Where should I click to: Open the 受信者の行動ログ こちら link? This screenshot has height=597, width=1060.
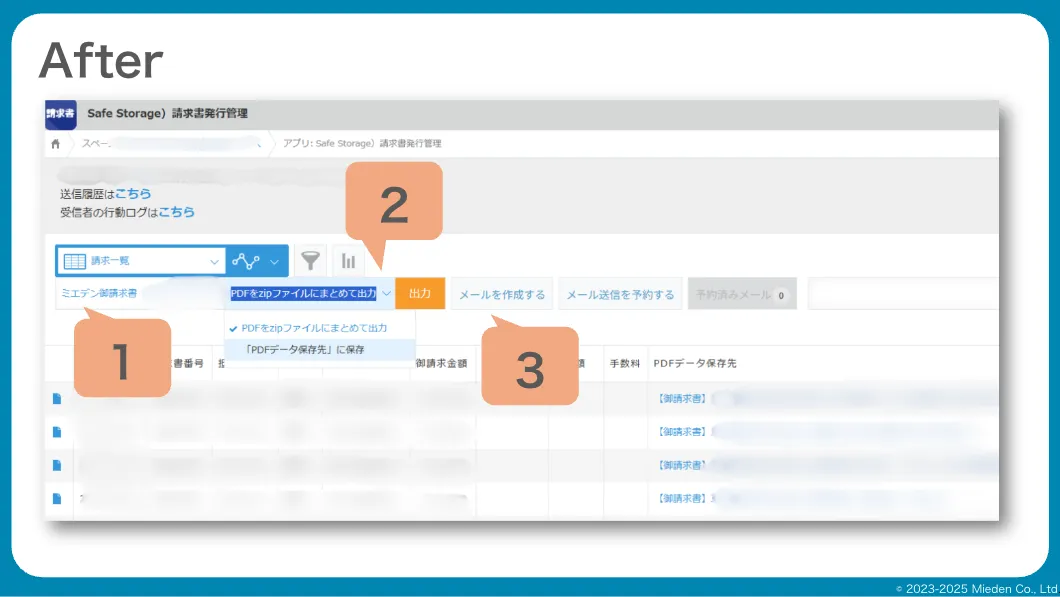pos(177,212)
